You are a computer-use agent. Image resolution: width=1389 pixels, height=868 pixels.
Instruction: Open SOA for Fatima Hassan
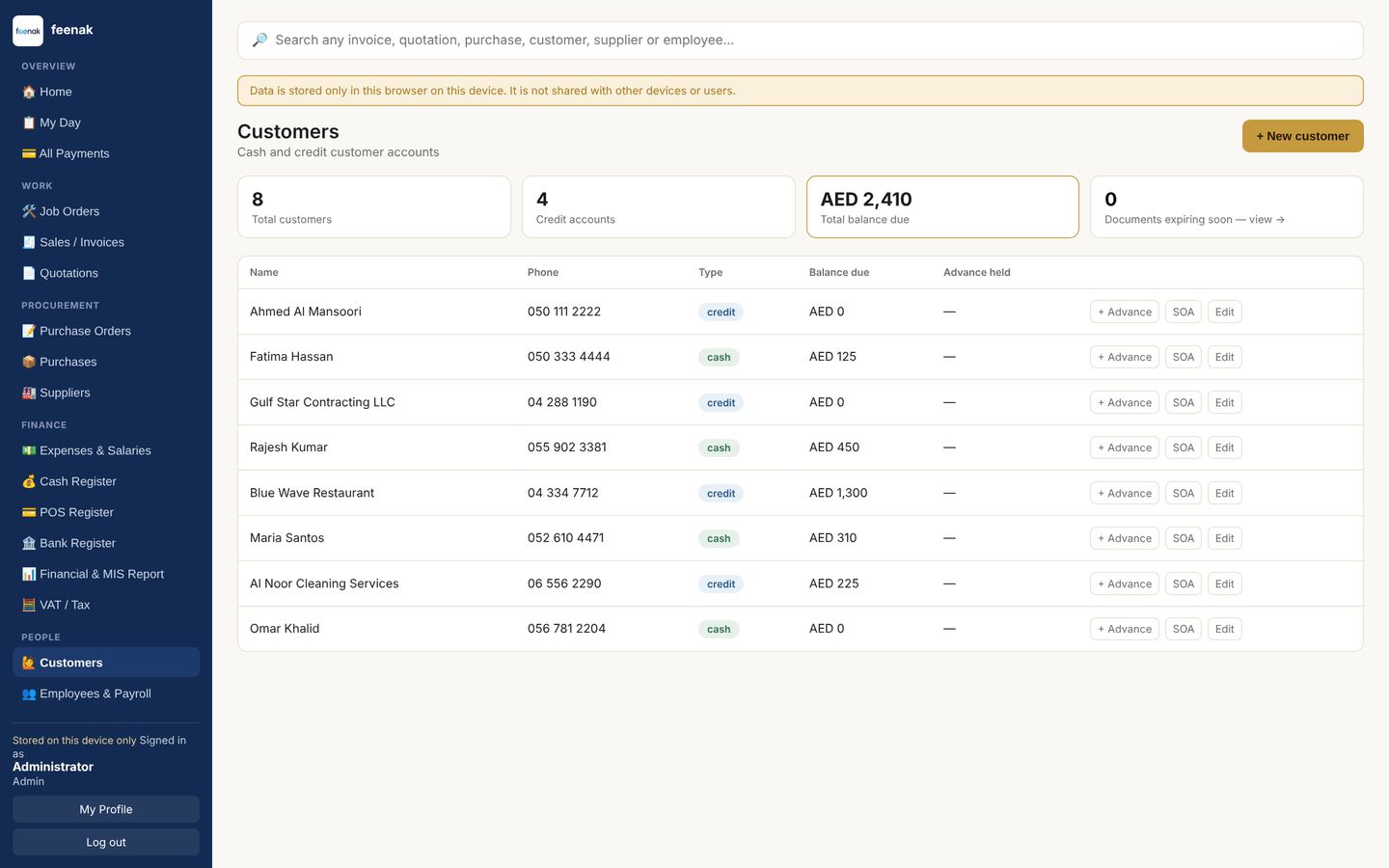[1184, 357]
